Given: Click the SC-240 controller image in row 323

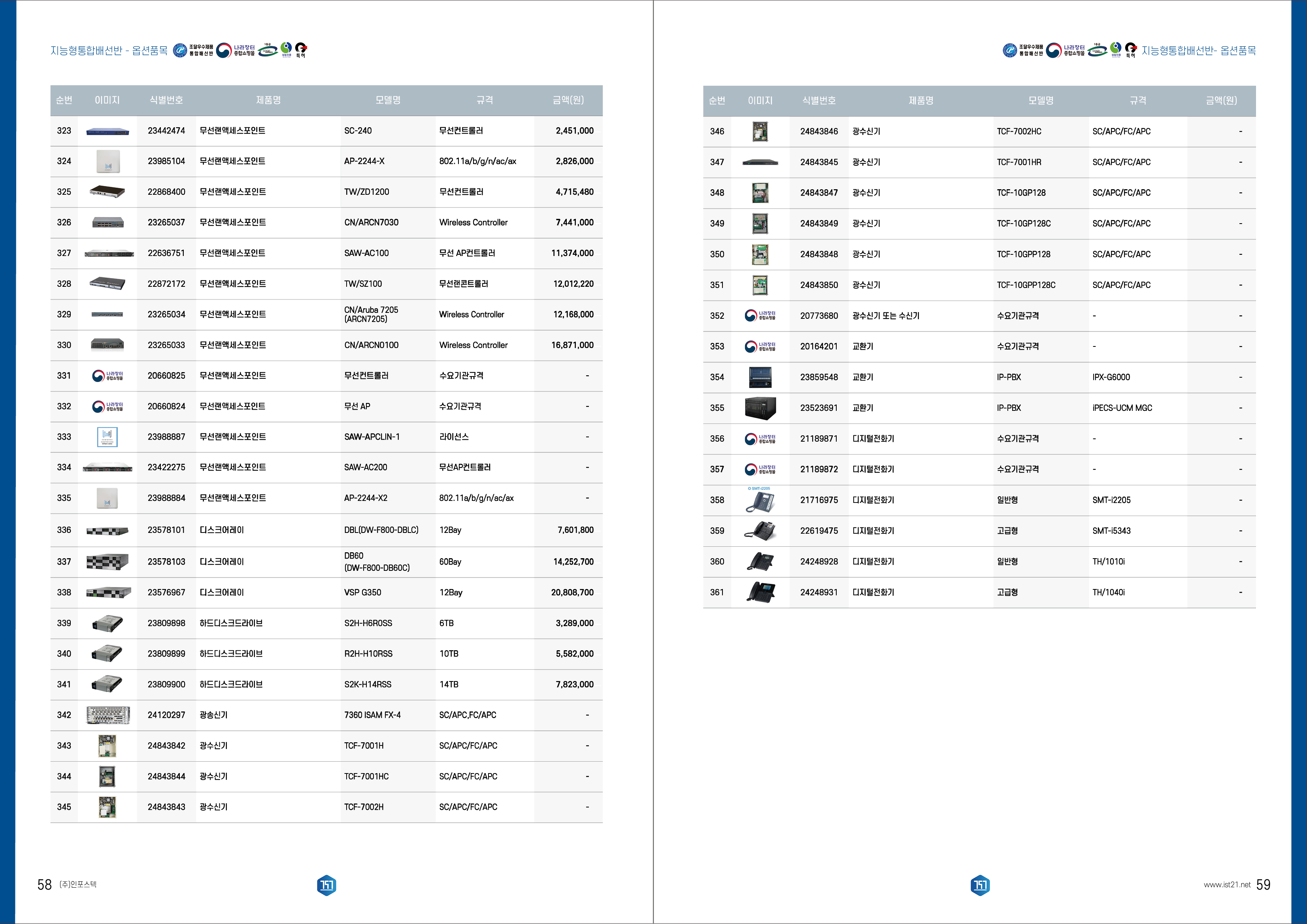Looking at the screenshot, I should coord(108,132).
